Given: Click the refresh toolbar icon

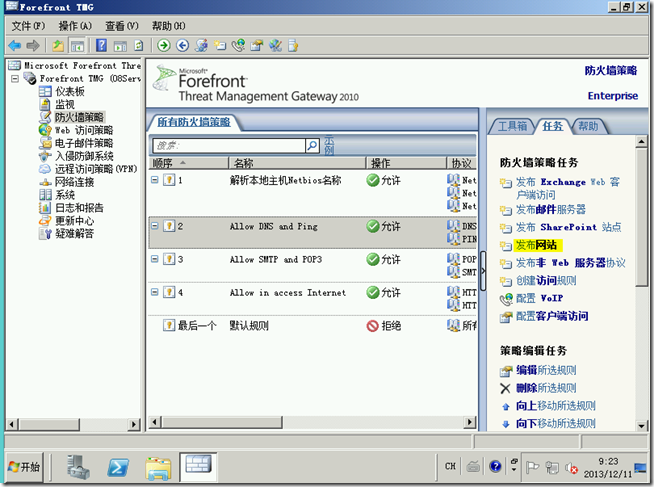Looking at the screenshot, I should tap(138, 45).
